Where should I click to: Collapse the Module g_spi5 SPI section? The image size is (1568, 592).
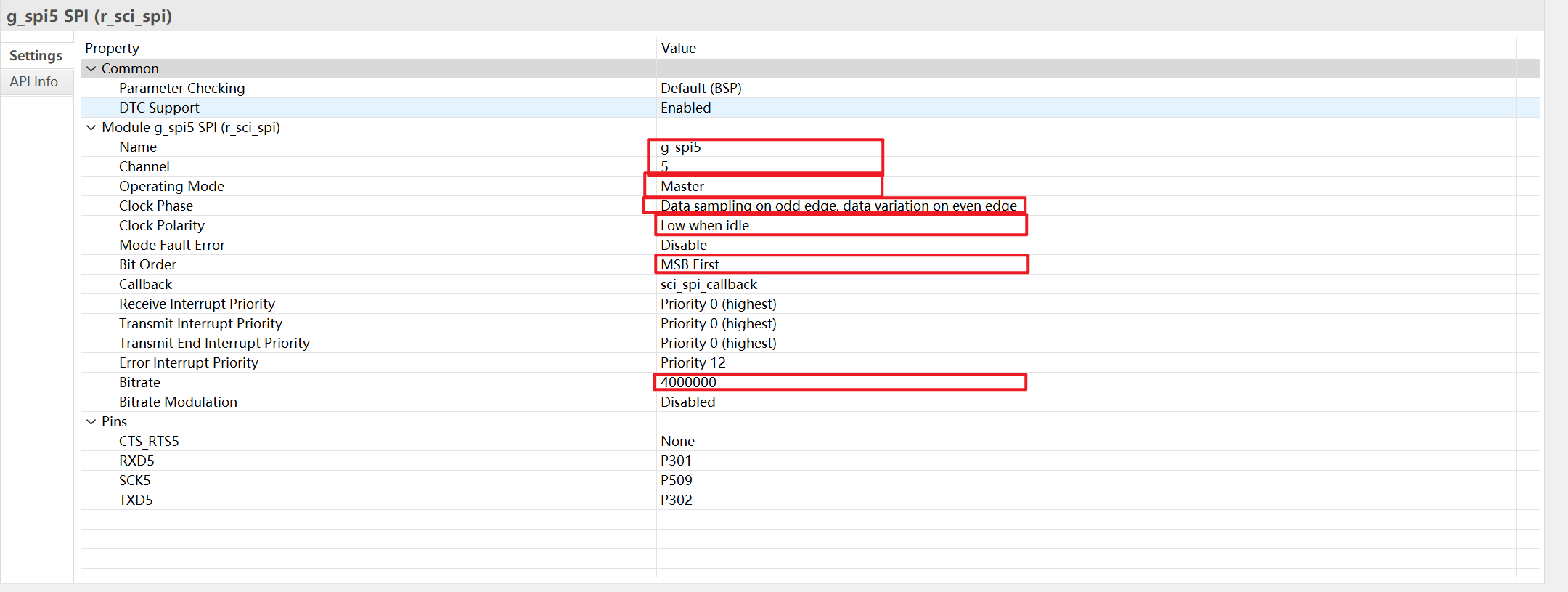(91, 128)
